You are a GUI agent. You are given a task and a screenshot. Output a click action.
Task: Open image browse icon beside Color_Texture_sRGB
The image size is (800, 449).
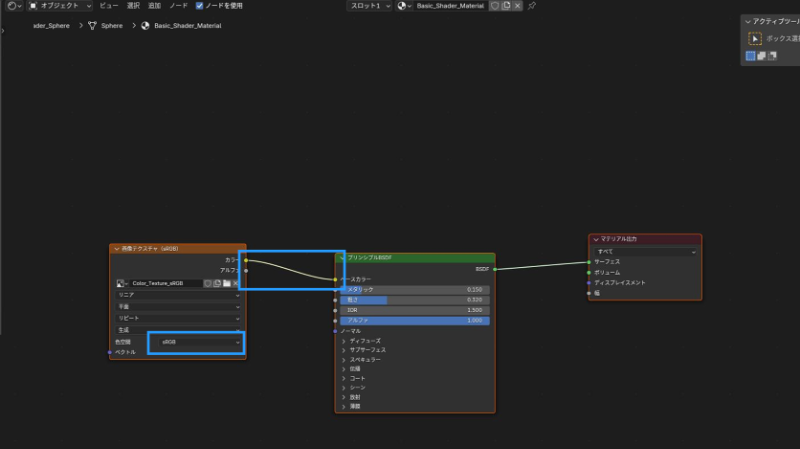(x=122, y=283)
